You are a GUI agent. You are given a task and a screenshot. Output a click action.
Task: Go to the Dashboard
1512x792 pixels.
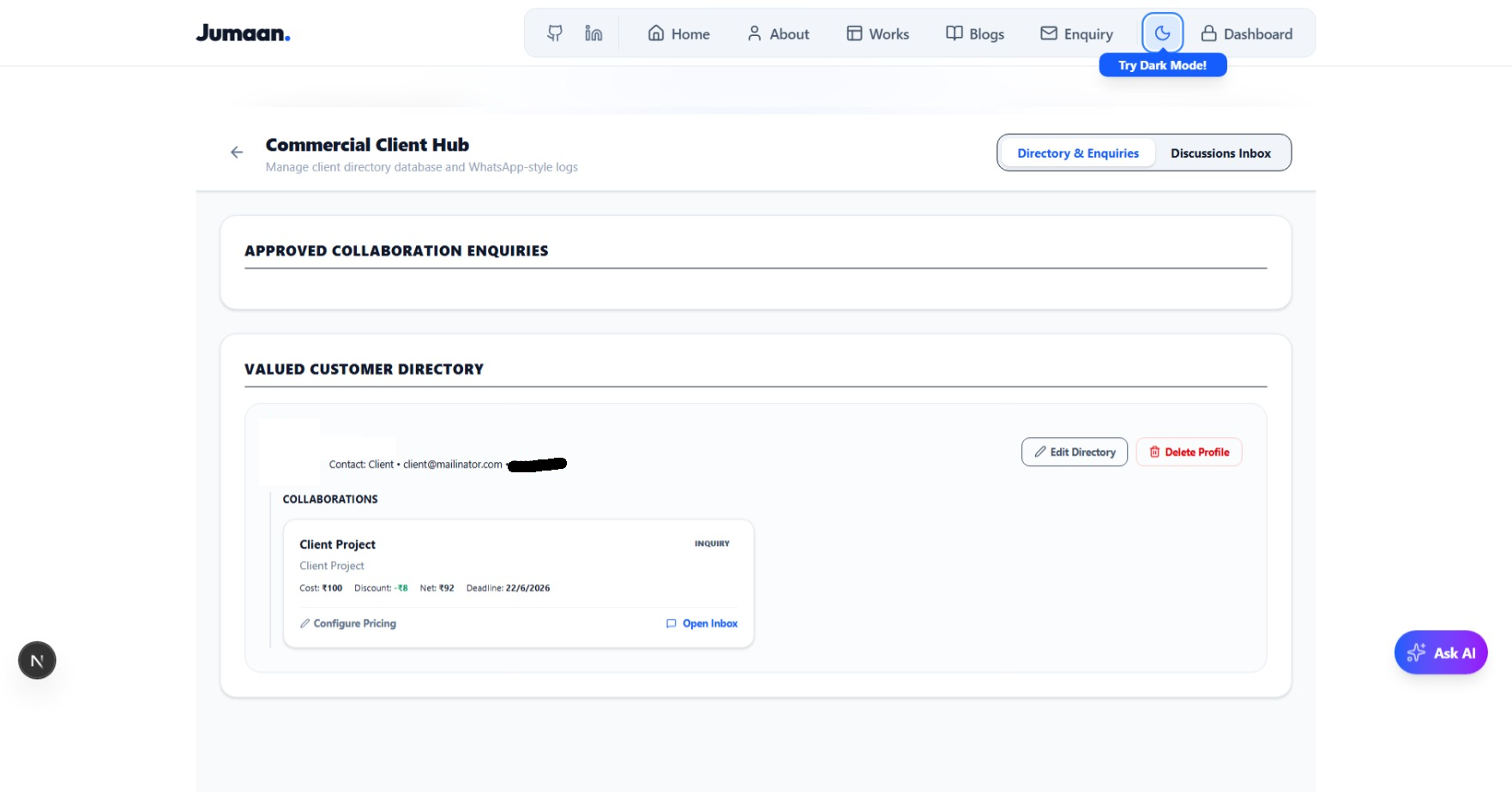pyautogui.click(x=1246, y=33)
